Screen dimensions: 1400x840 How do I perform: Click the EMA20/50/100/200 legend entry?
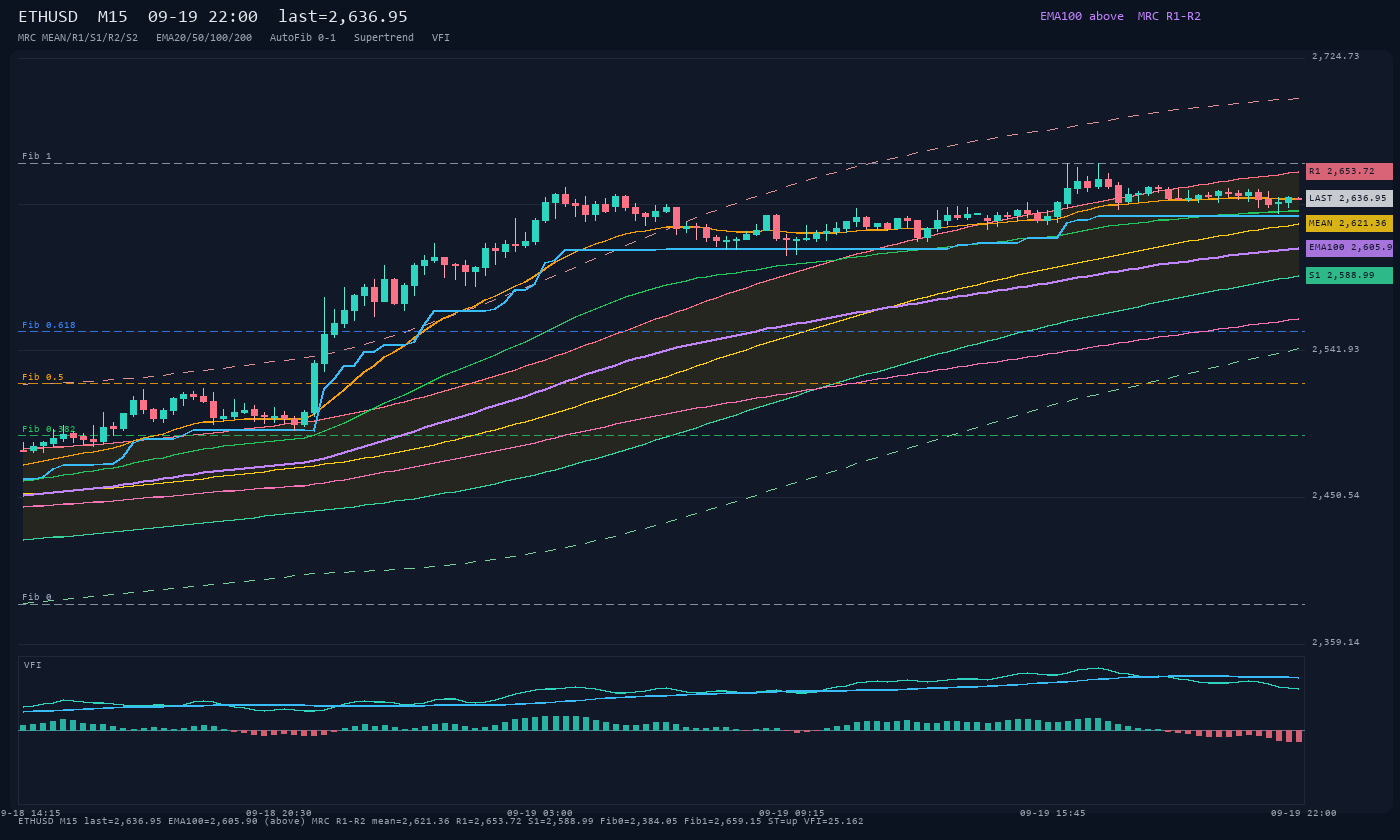204,37
